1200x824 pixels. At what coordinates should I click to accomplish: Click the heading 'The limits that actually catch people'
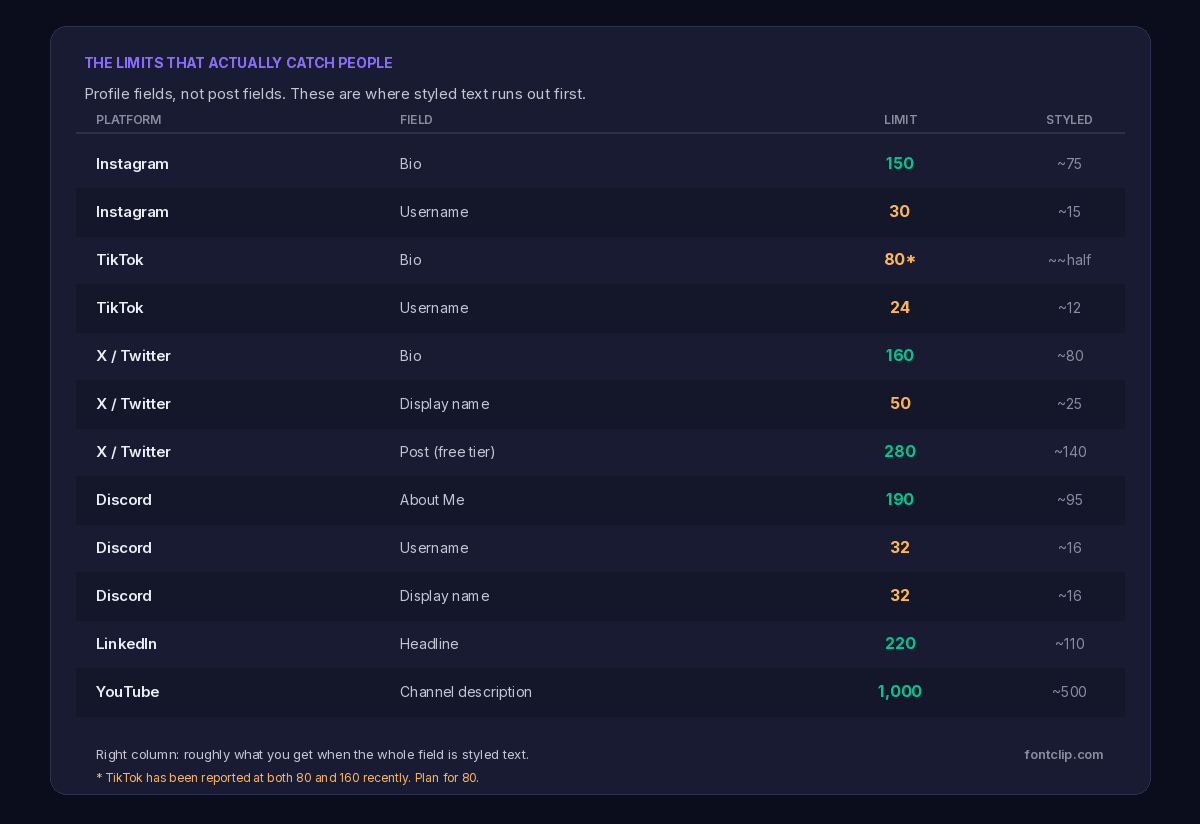[x=238, y=63]
